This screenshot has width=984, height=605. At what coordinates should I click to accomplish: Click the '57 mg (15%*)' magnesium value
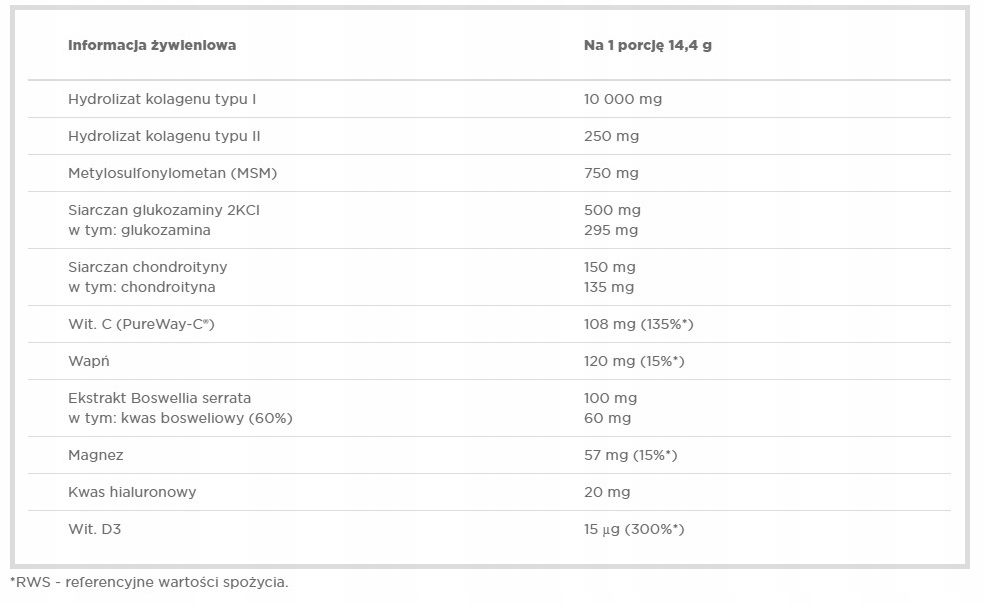[631, 455]
